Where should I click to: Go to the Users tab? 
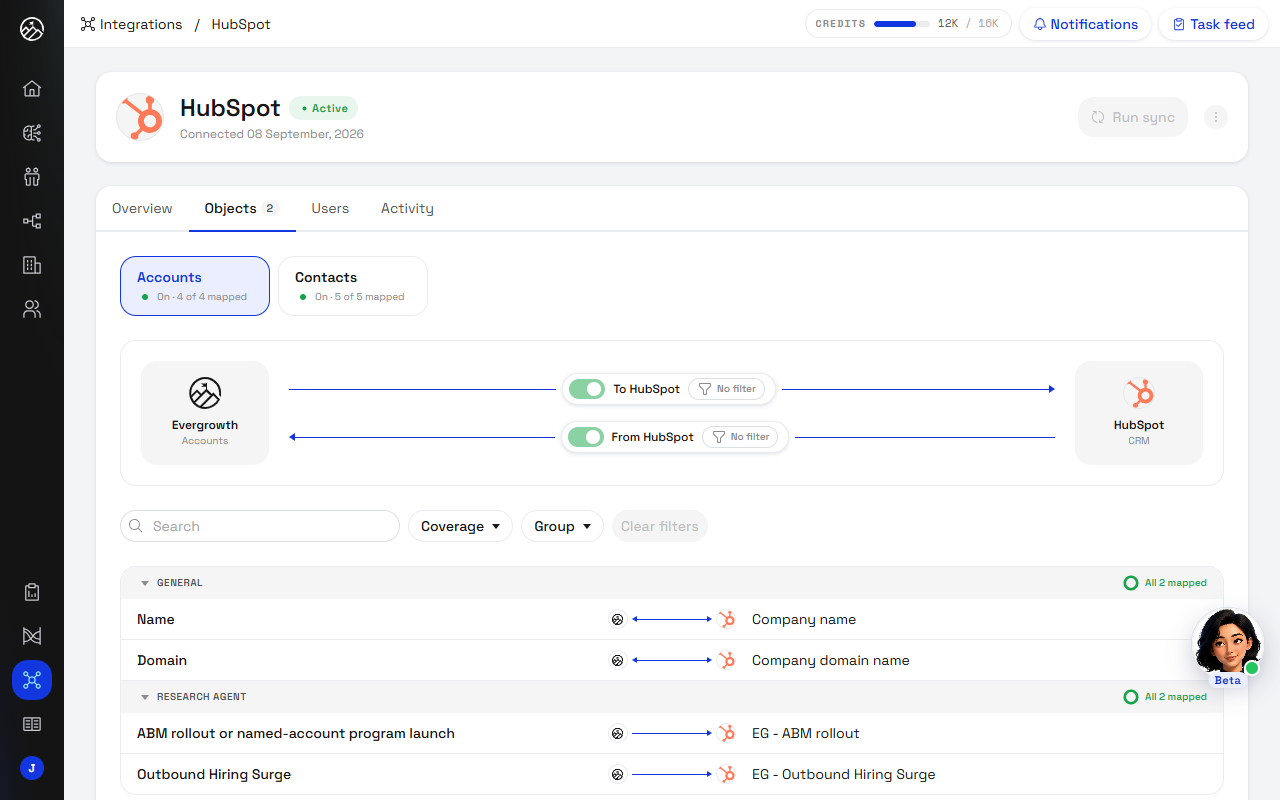[330, 208]
